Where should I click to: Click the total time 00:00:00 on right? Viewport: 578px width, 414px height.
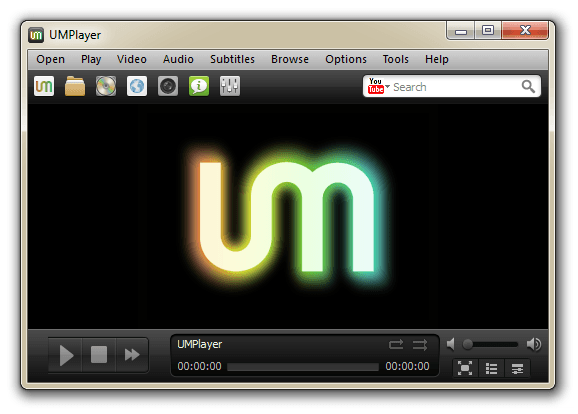point(407,366)
